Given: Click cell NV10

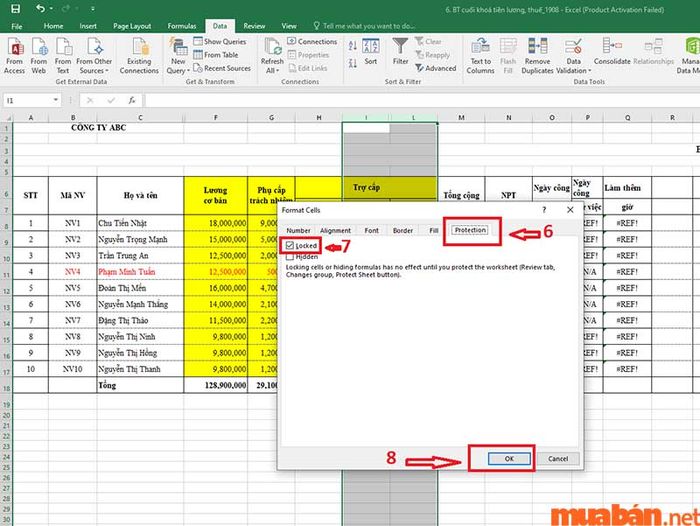Looking at the screenshot, I should (73, 369).
